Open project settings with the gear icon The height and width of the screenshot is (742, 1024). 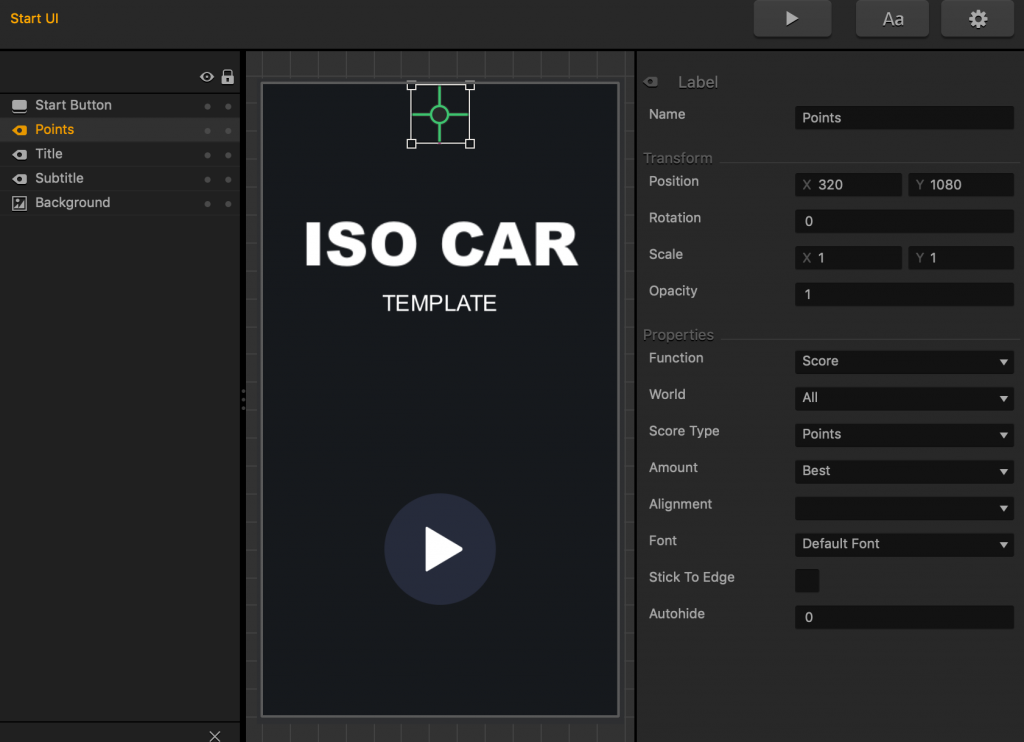(977, 18)
